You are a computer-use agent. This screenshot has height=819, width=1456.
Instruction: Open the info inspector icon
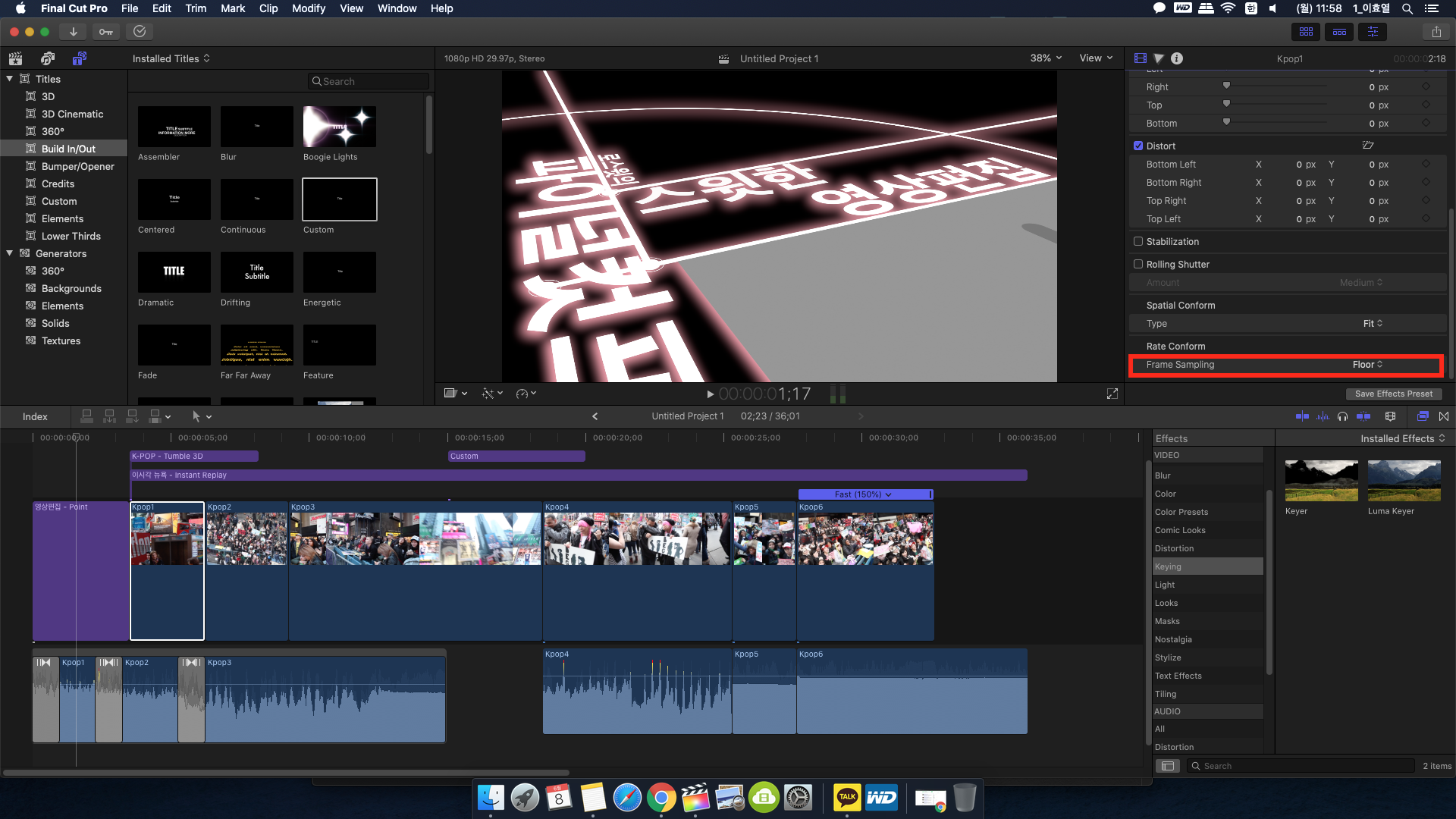(1177, 58)
